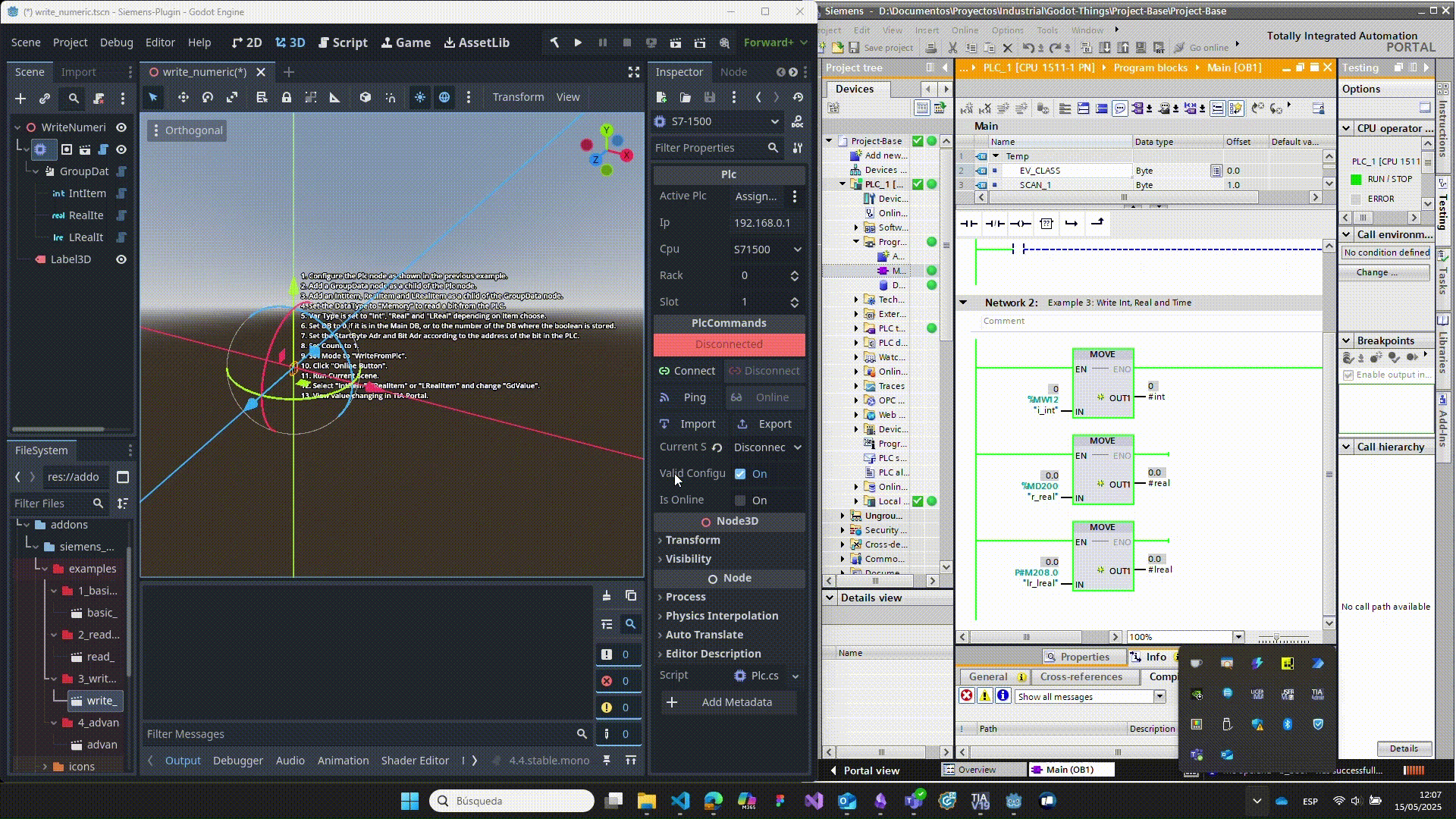This screenshot has width=1456, height=819.
Task: Click Run Project play button
Action: 578,42
